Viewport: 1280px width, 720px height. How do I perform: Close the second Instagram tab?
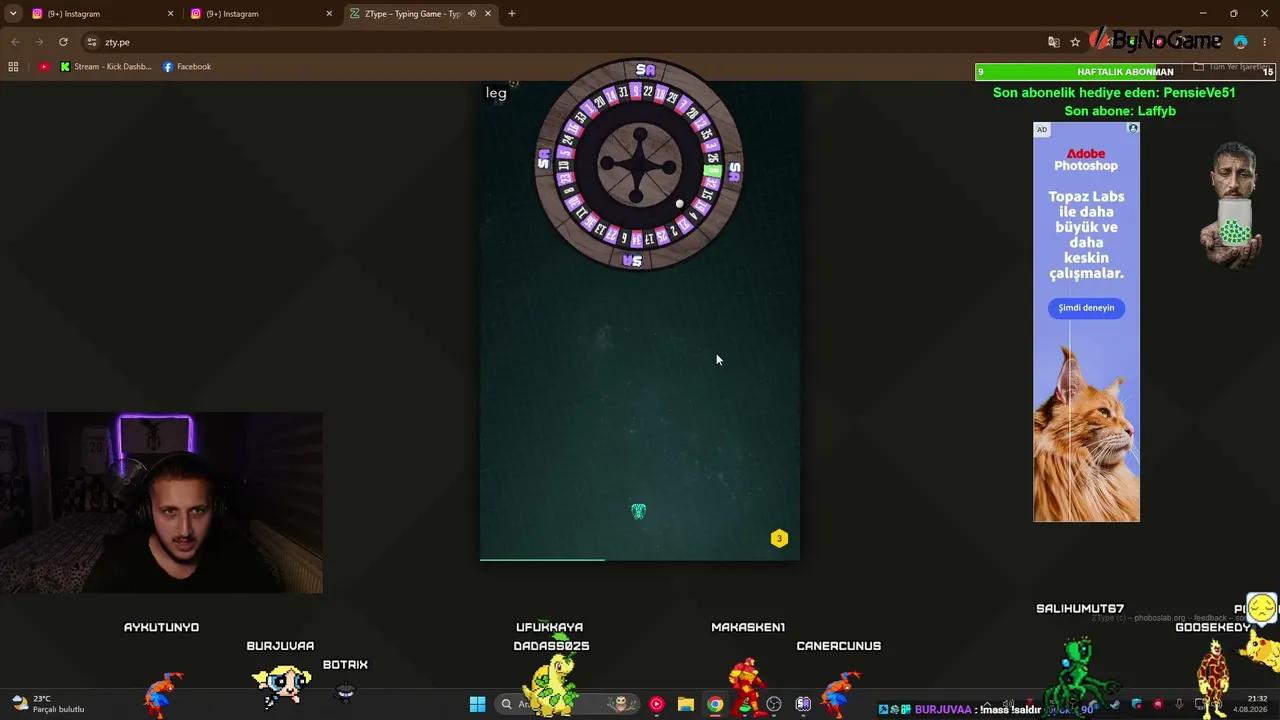[x=329, y=14]
